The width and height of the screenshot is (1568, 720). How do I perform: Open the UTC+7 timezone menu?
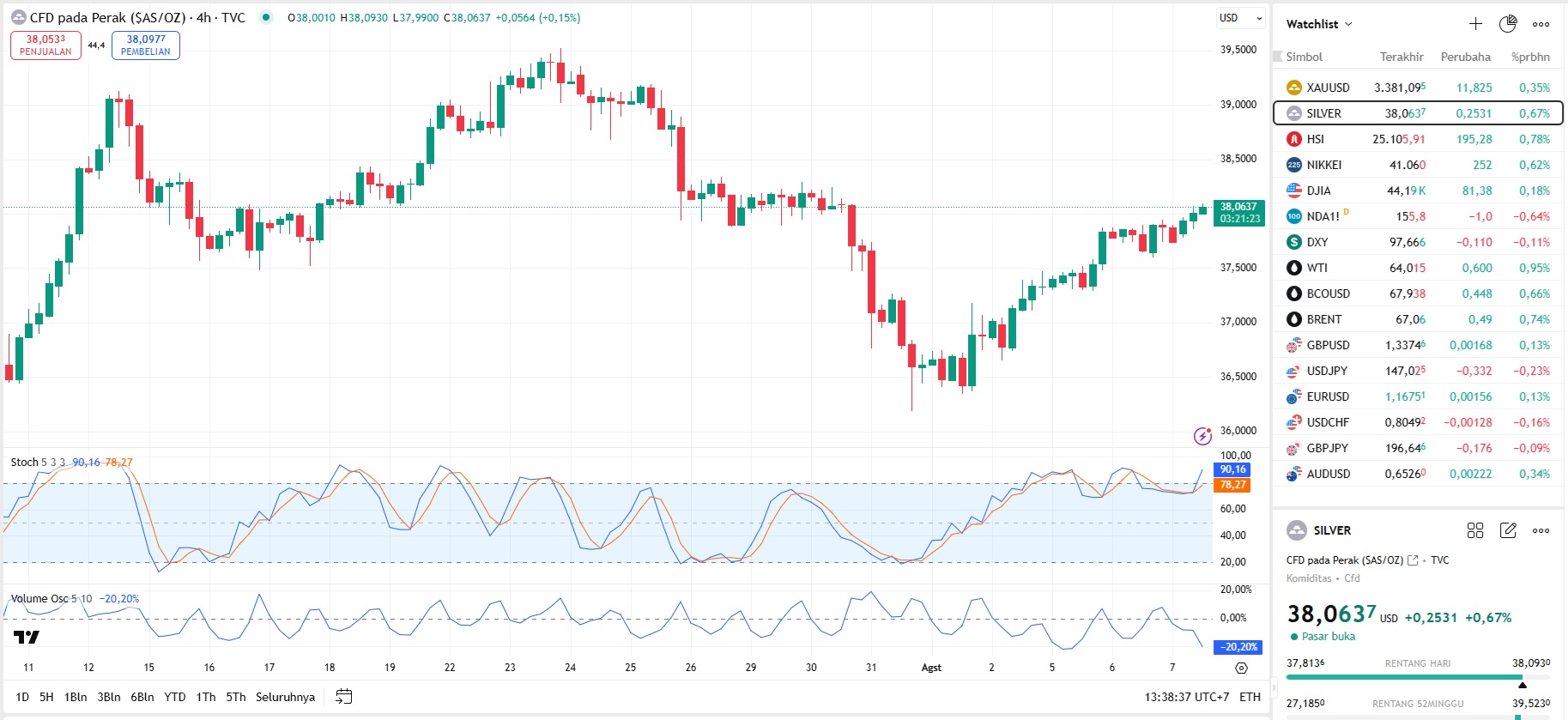point(1186,697)
